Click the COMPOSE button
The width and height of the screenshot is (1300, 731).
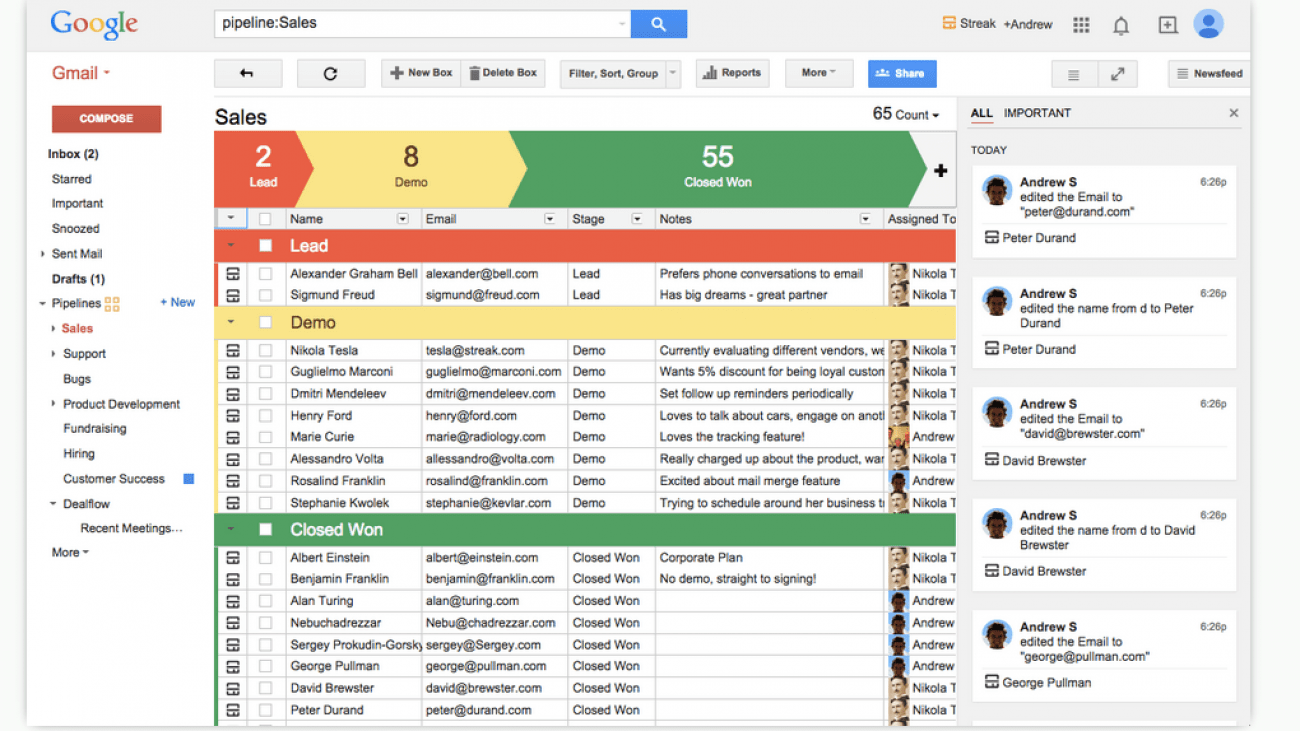point(106,118)
